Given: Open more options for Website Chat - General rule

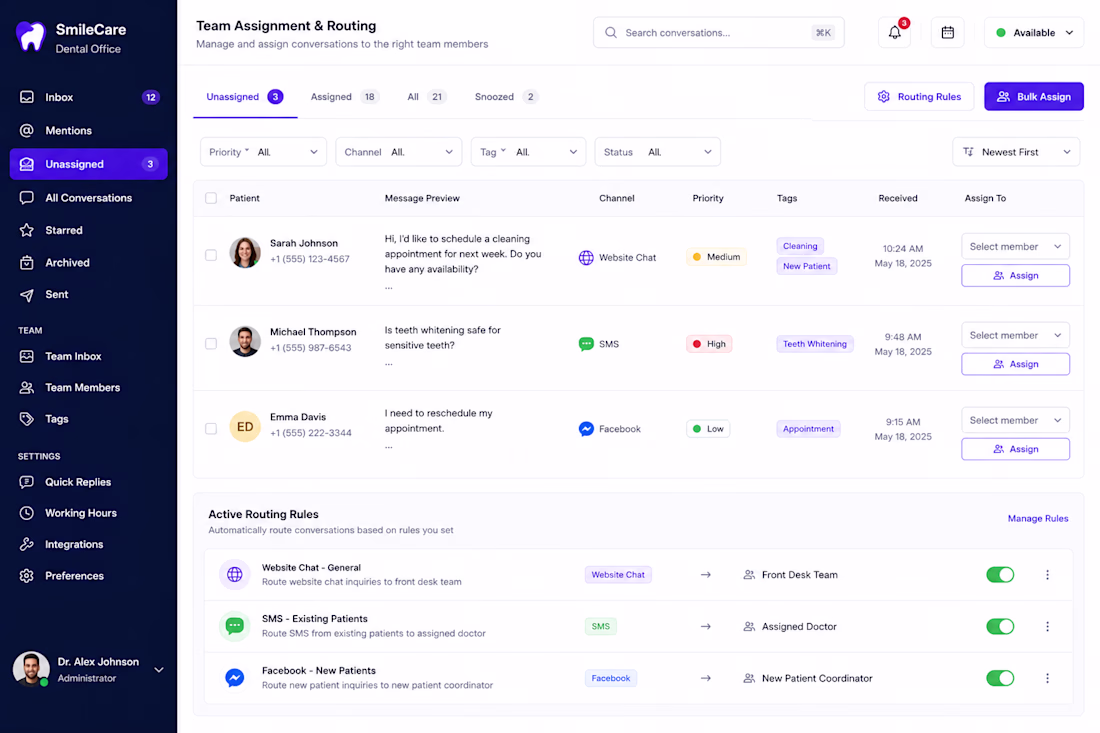Looking at the screenshot, I should pos(1047,574).
